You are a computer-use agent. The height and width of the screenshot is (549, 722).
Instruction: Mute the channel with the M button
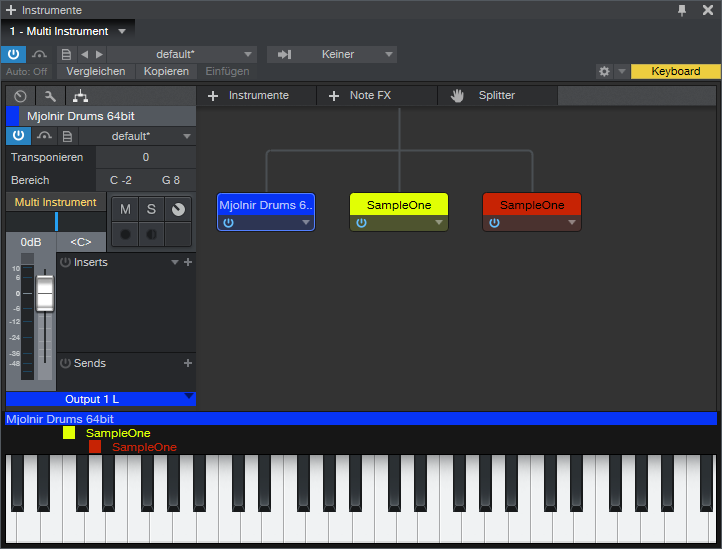pyautogui.click(x=125, y=209)
